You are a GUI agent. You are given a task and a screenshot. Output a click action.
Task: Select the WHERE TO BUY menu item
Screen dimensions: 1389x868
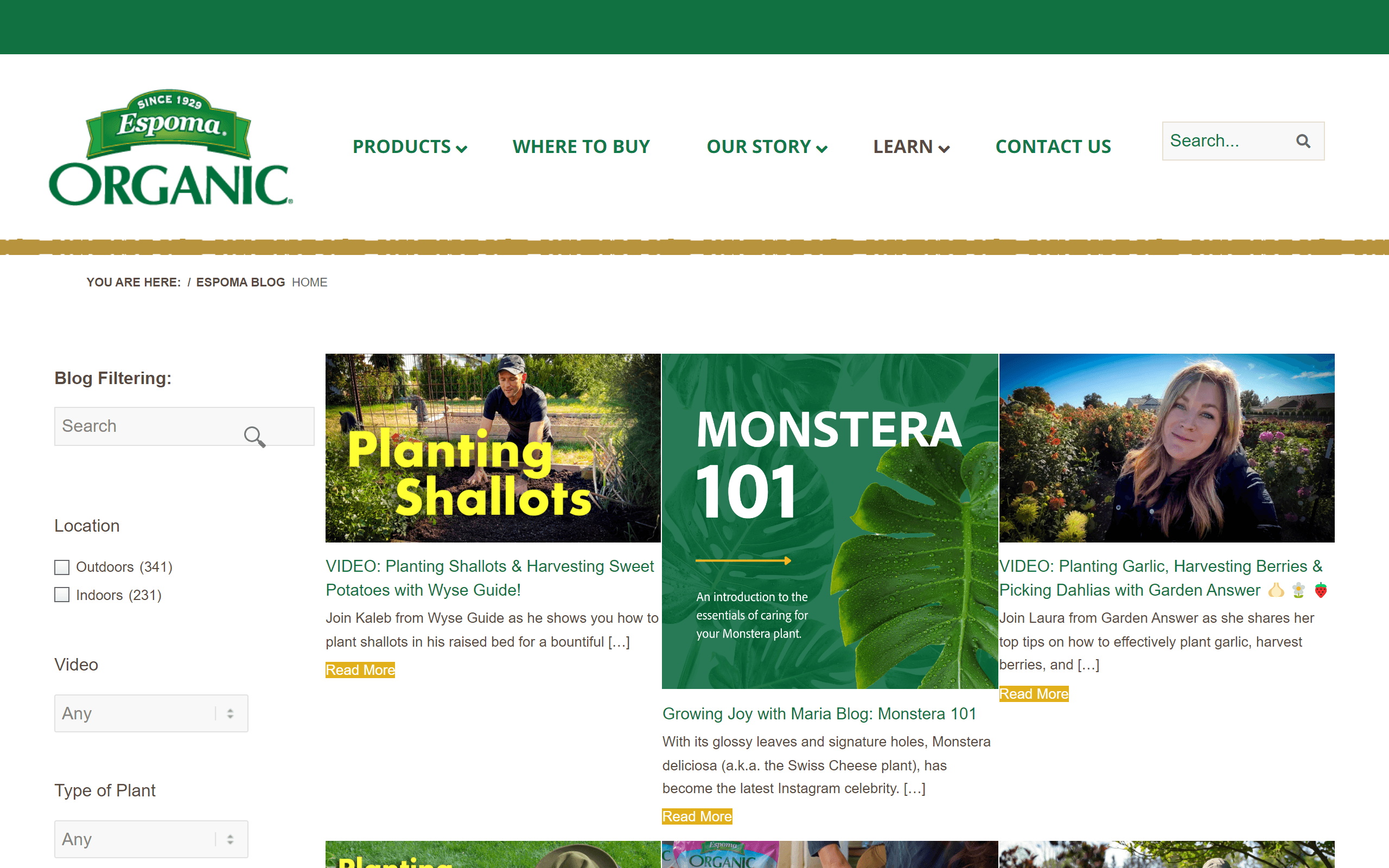tap(582, 146)
